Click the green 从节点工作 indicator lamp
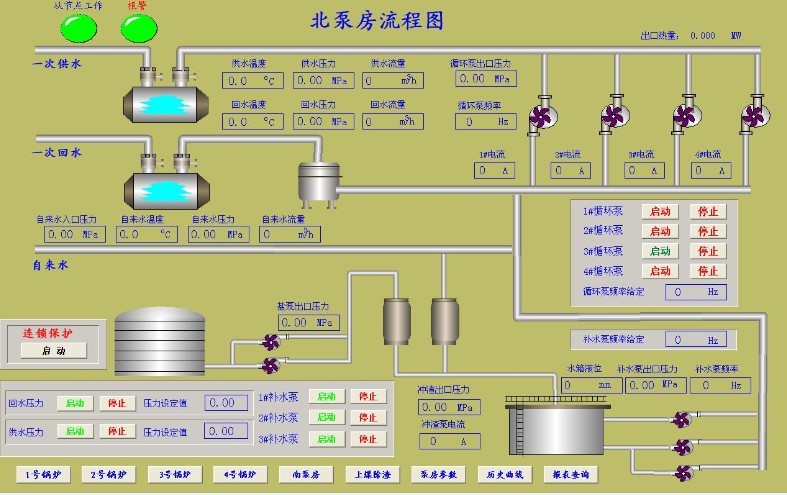 (78, 28)
